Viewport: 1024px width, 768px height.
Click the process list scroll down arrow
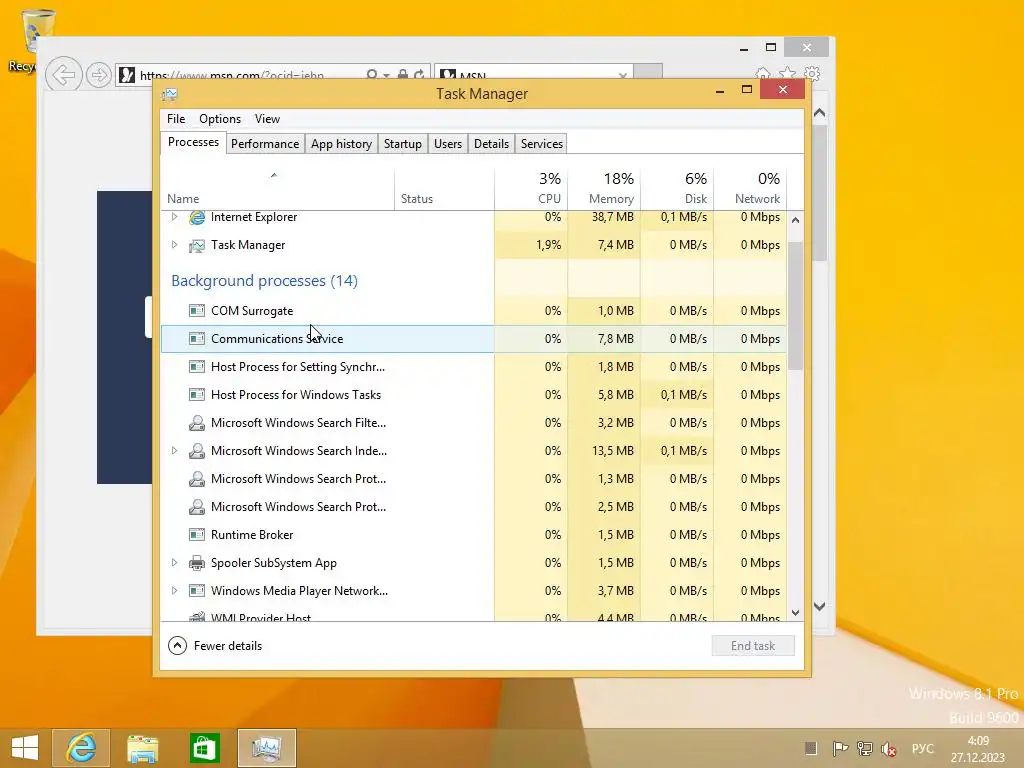tap(795, 613)
